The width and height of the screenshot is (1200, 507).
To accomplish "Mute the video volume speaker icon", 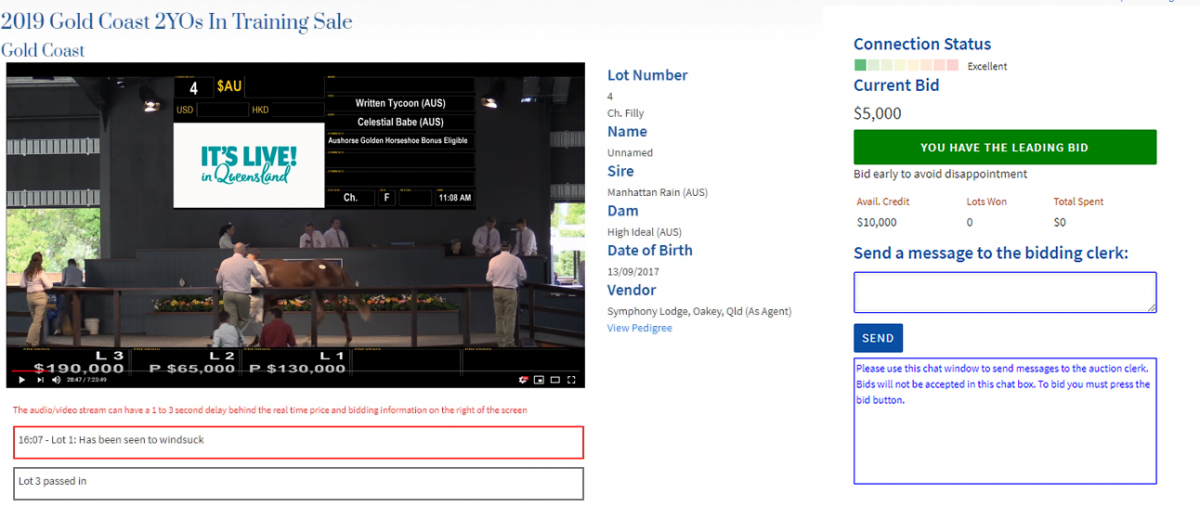I will point(56,380).
